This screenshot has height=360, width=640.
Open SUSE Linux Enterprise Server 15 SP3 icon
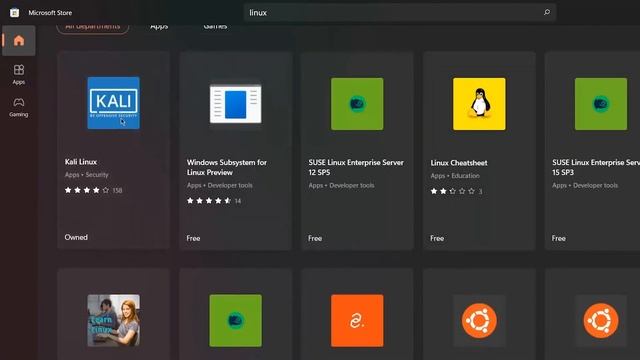click(601, 104)
